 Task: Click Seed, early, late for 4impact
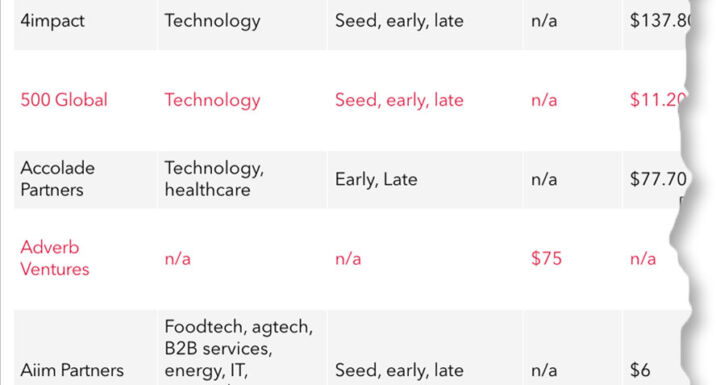click(x=399, y=21)
